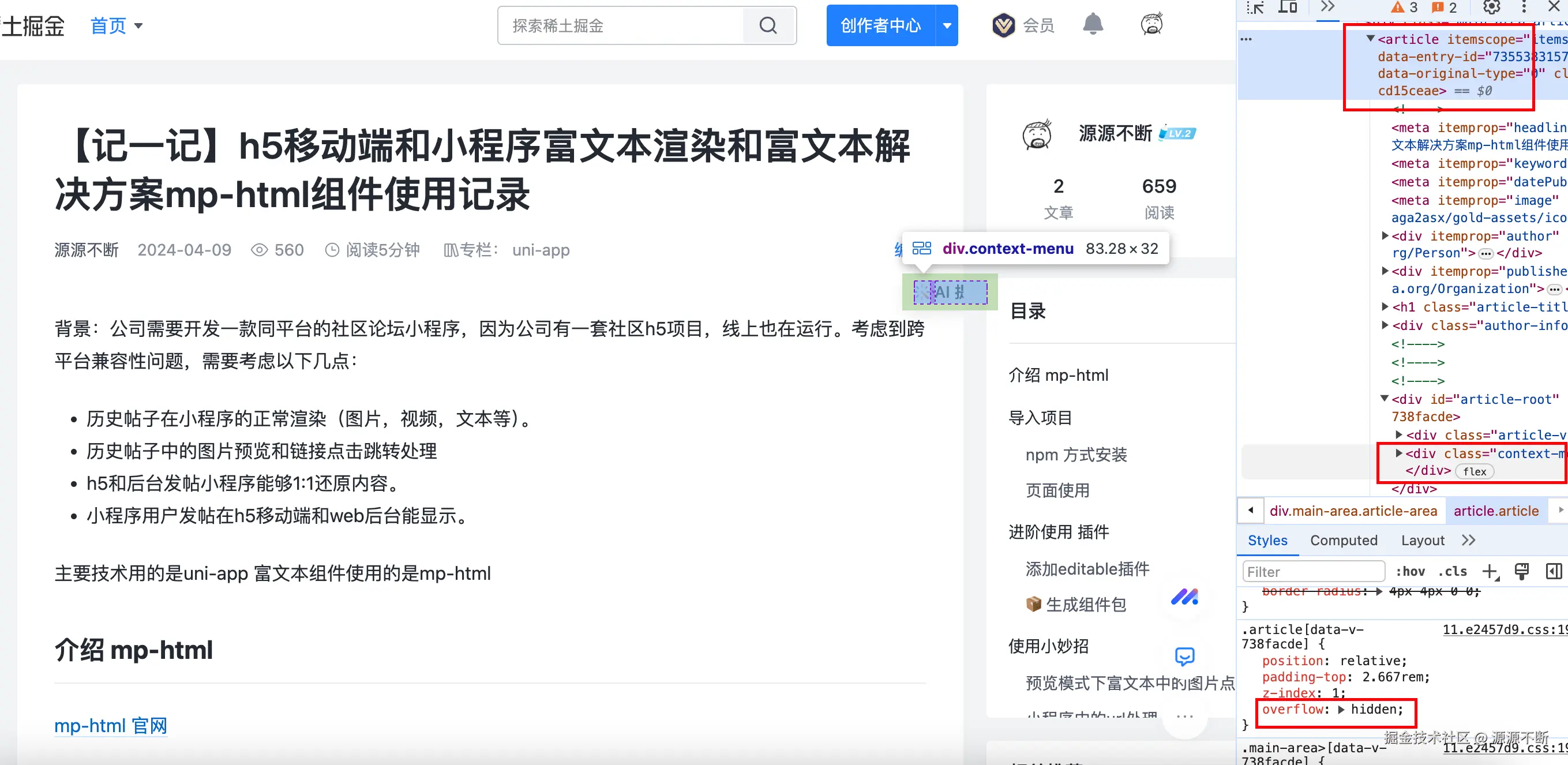The image size is (1568, 765).
Task: Switch to the Layout tab
Action: [1422, 541]
